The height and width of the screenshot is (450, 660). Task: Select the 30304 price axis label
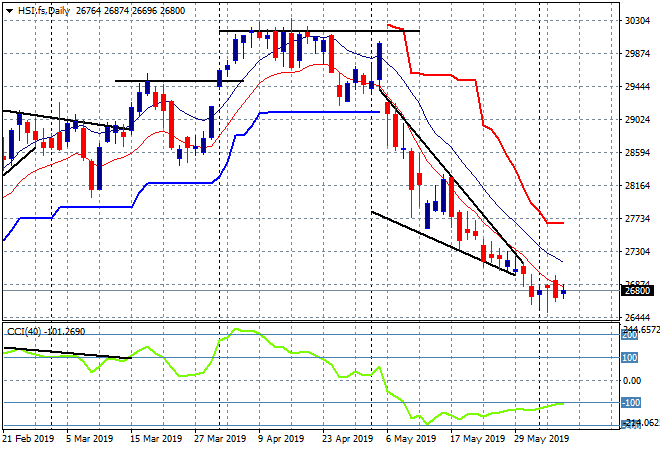coord(637,21)
